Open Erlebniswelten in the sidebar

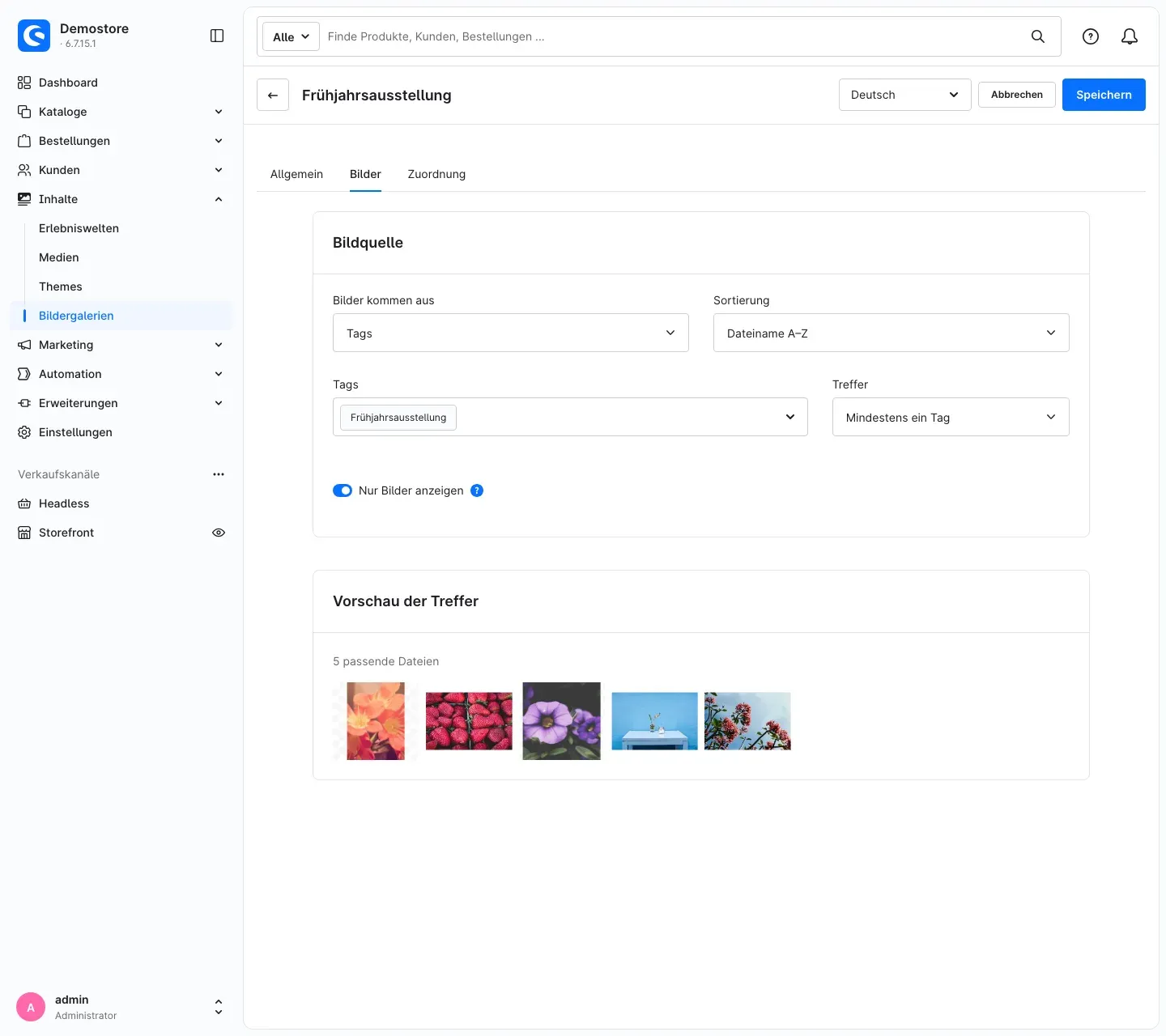click(79, 228)
